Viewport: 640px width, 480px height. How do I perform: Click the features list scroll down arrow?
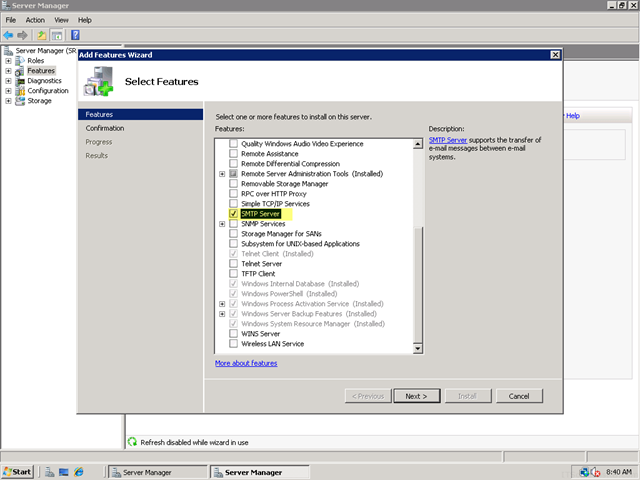coord(418,349)
